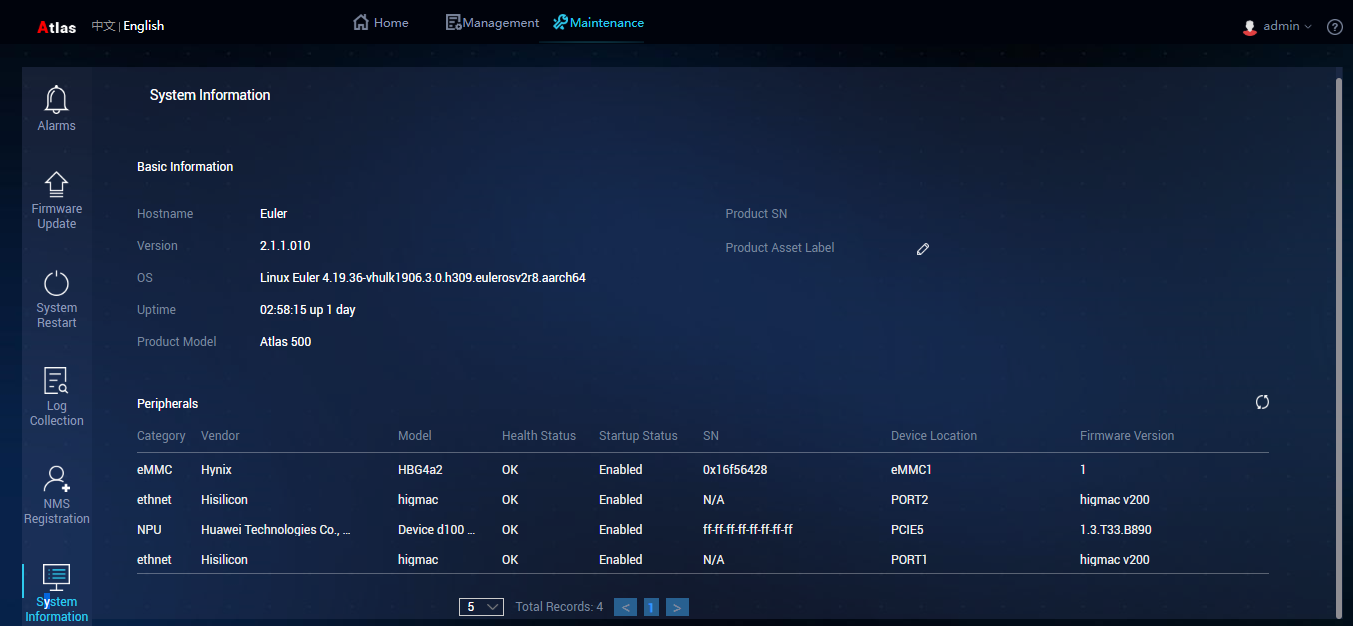1353x626 pixels.
Task: Open the System Information monitor icon
Action: click(57, 577)
